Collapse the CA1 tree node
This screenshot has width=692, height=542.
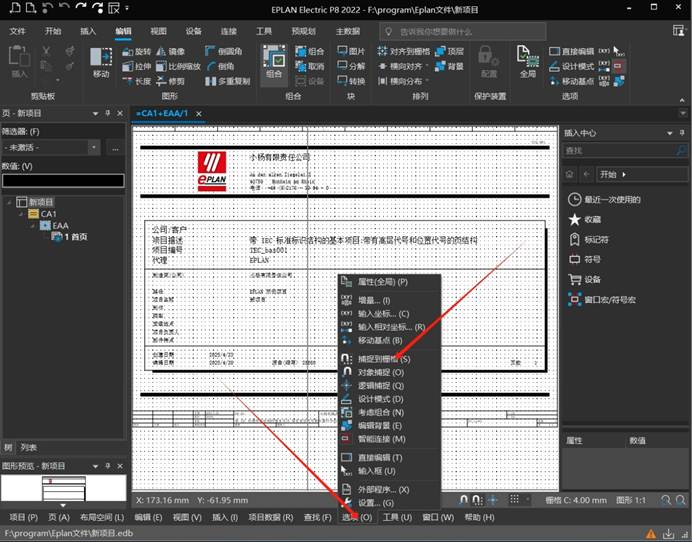point(21,214)
